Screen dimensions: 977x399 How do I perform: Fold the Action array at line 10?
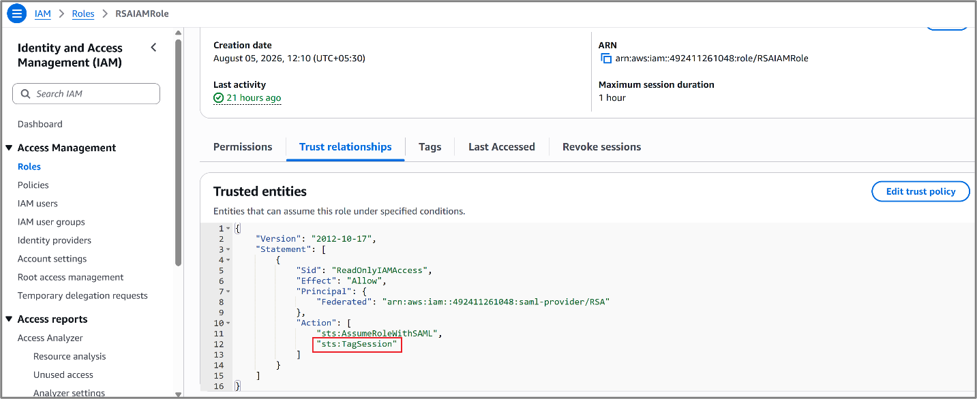(x=229, y=323)
